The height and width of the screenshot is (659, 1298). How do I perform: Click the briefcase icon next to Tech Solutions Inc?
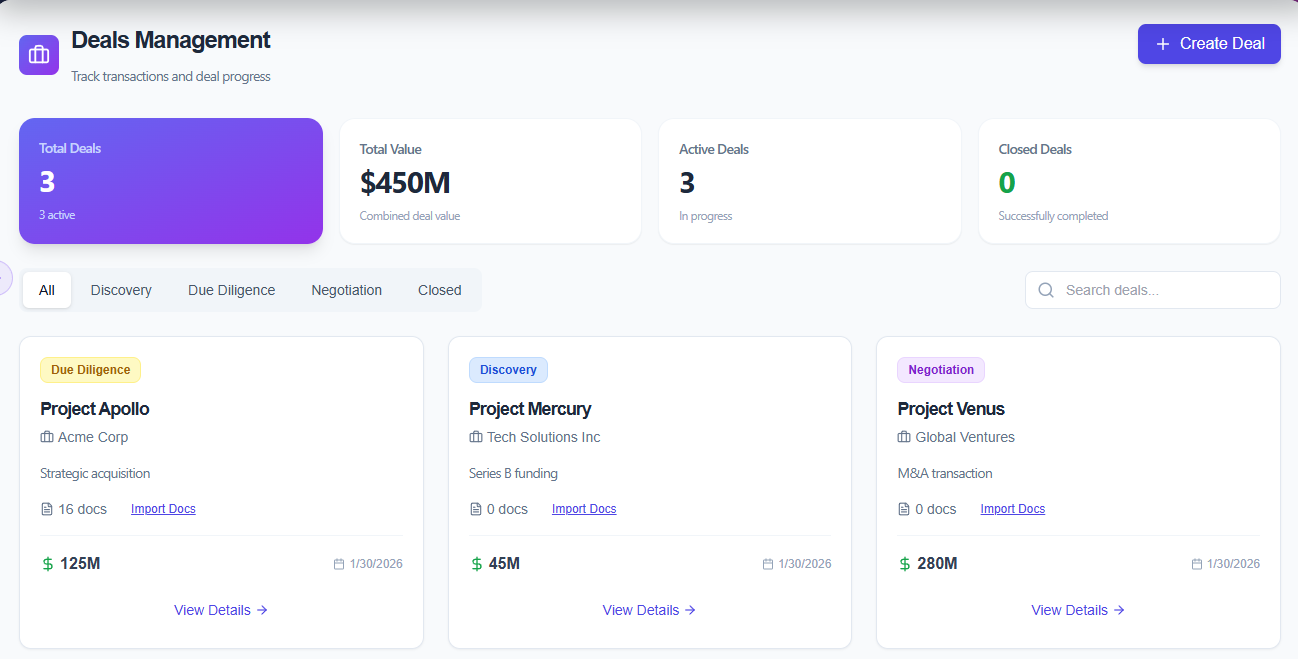[476, 437]
